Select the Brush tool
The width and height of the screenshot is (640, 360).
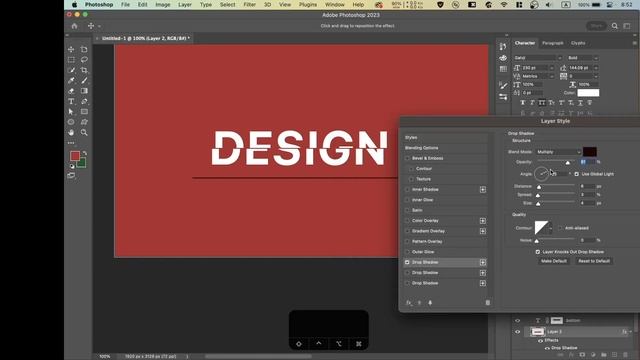coord(84,80)
